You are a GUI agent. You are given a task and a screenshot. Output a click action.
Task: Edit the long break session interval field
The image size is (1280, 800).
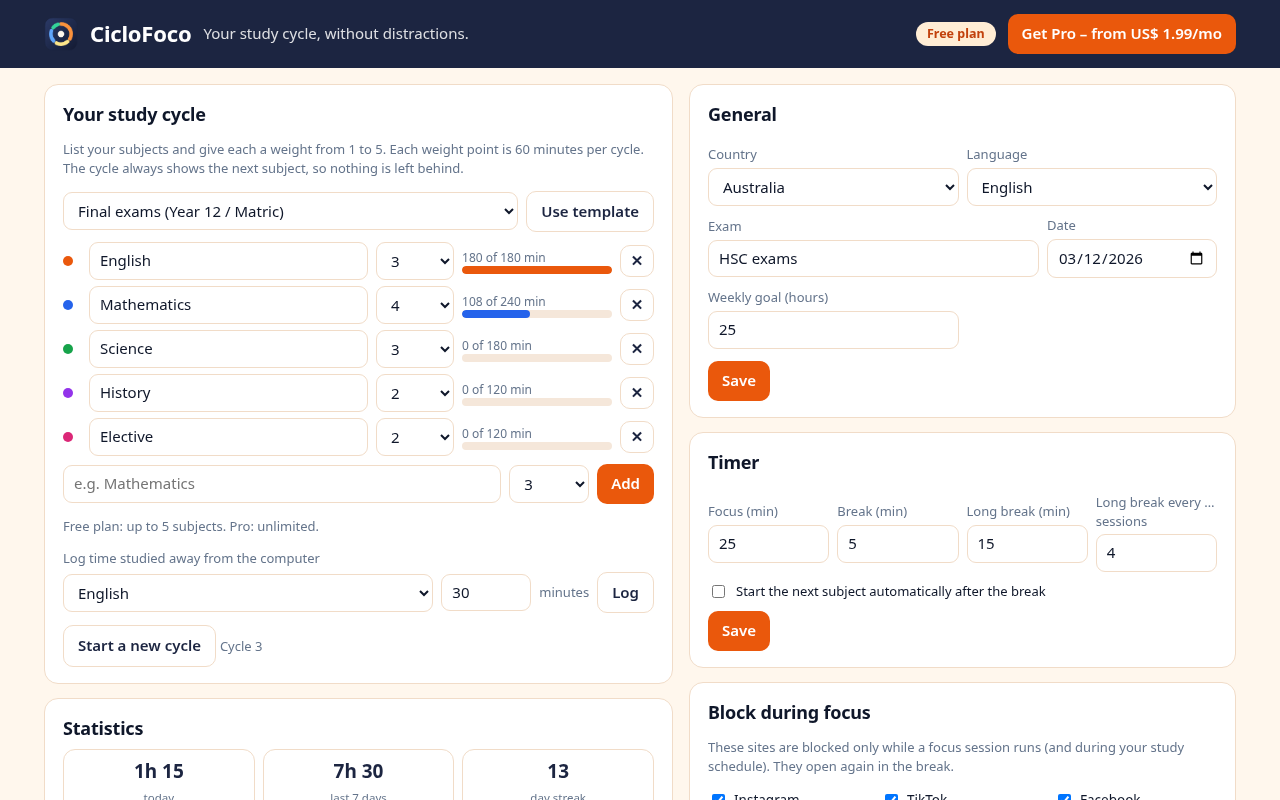click(x=1156, y=553)
